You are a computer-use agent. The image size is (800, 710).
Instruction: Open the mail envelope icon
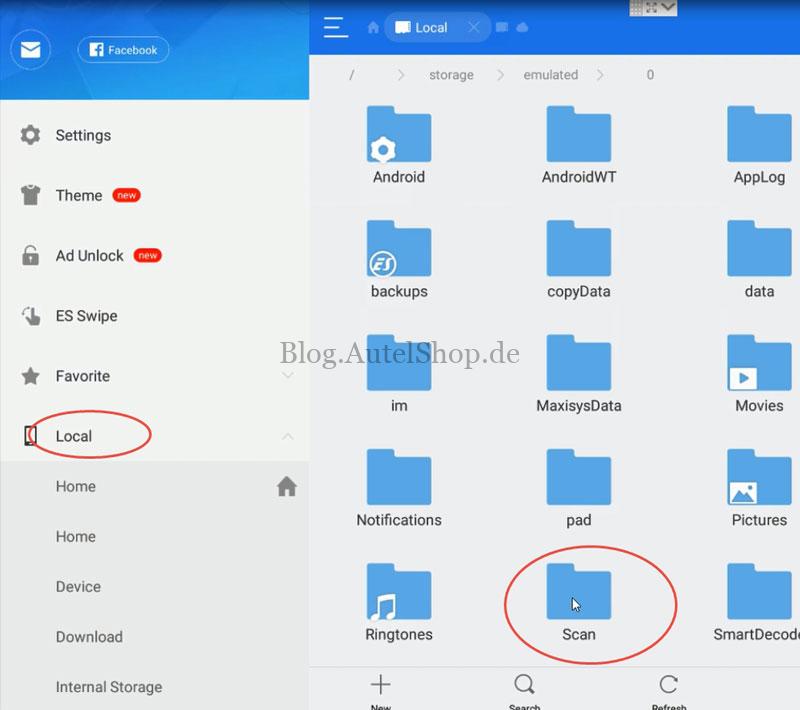pos(30,50)
